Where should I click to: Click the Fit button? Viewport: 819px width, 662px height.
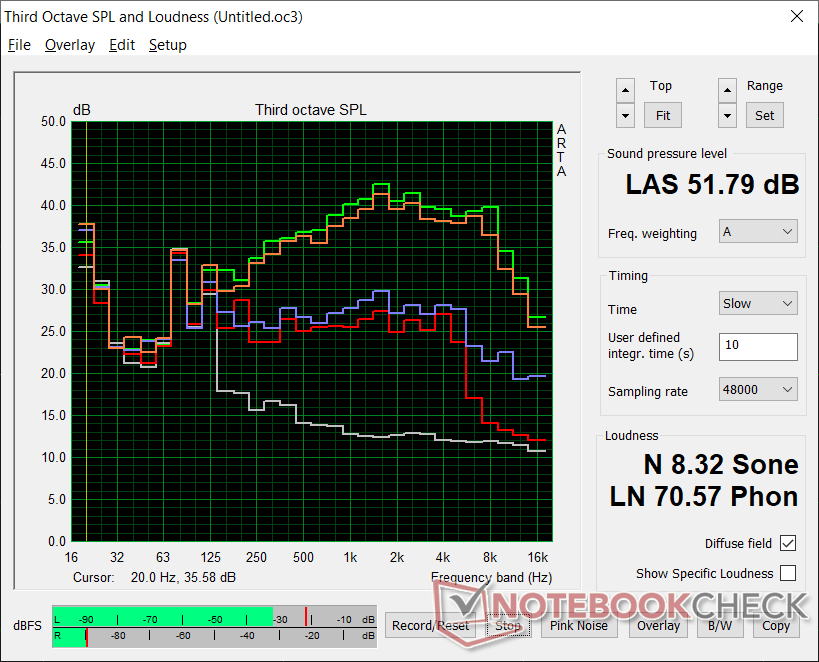[x=663, y=115]
